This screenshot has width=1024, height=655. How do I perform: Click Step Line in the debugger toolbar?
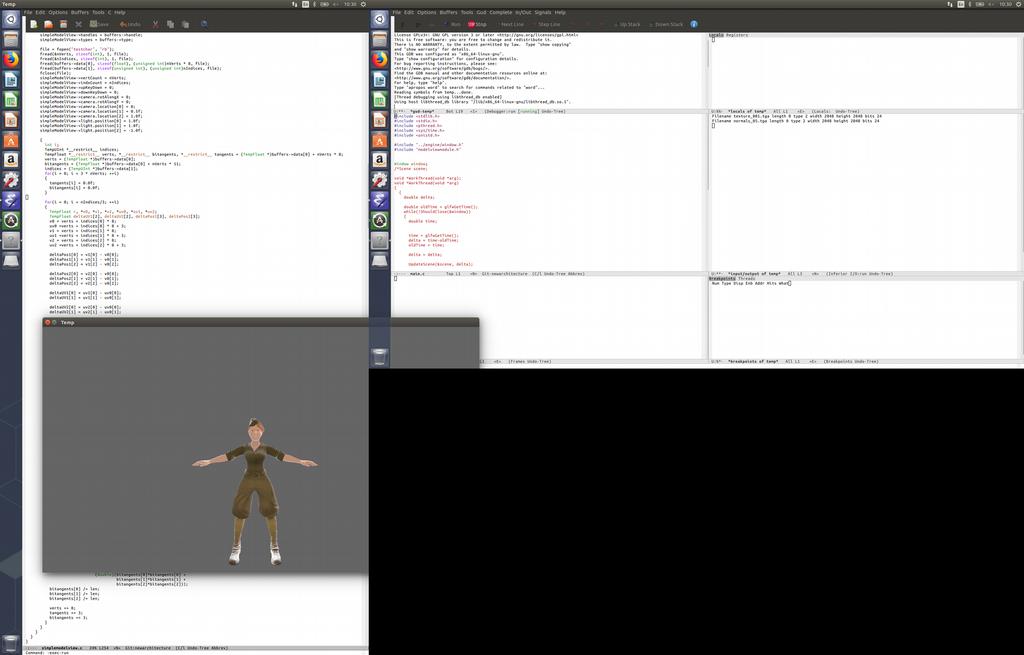[546, 24]
